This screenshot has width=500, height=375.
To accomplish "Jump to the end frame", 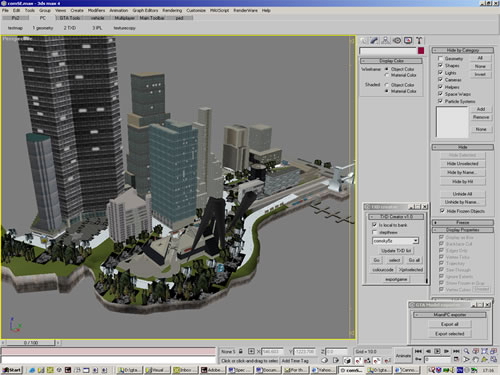I will click(x=456, y=351).
